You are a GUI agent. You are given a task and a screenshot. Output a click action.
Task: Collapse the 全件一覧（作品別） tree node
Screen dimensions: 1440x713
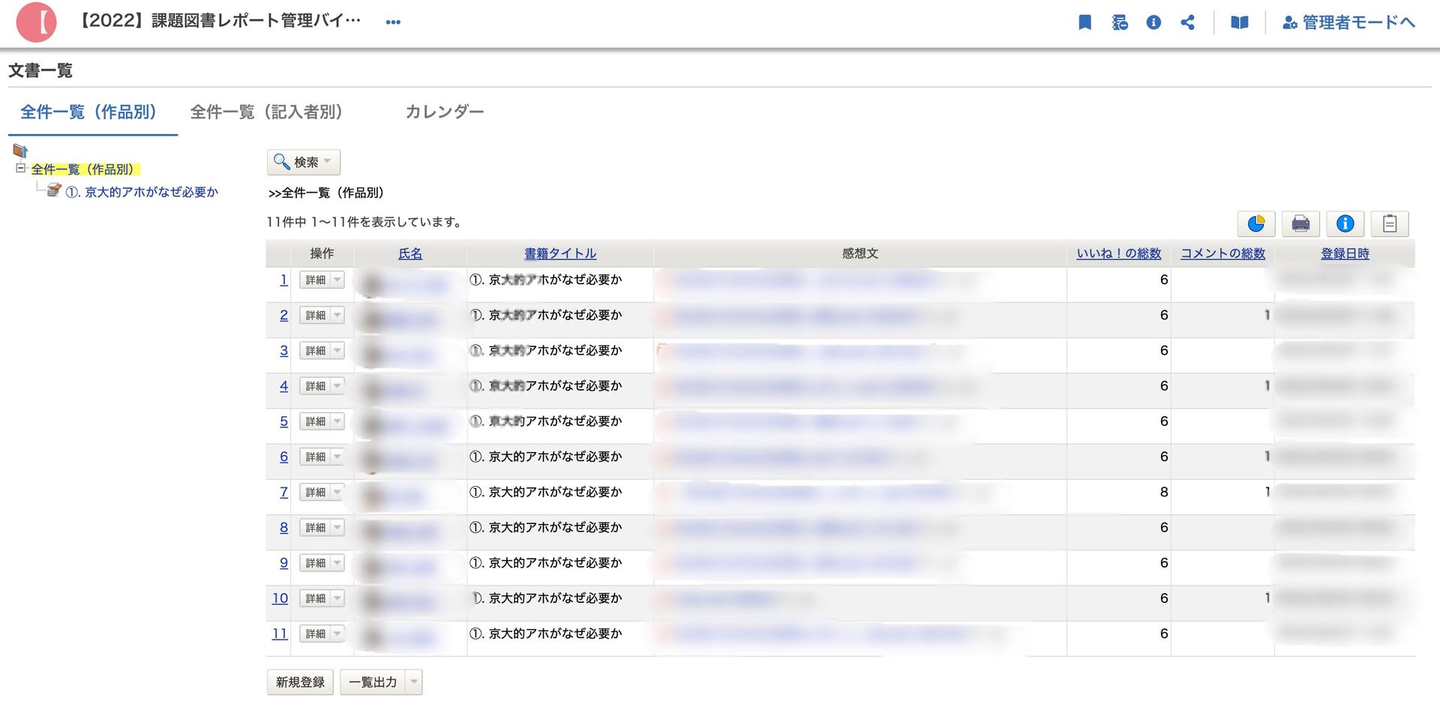point(20,169)
